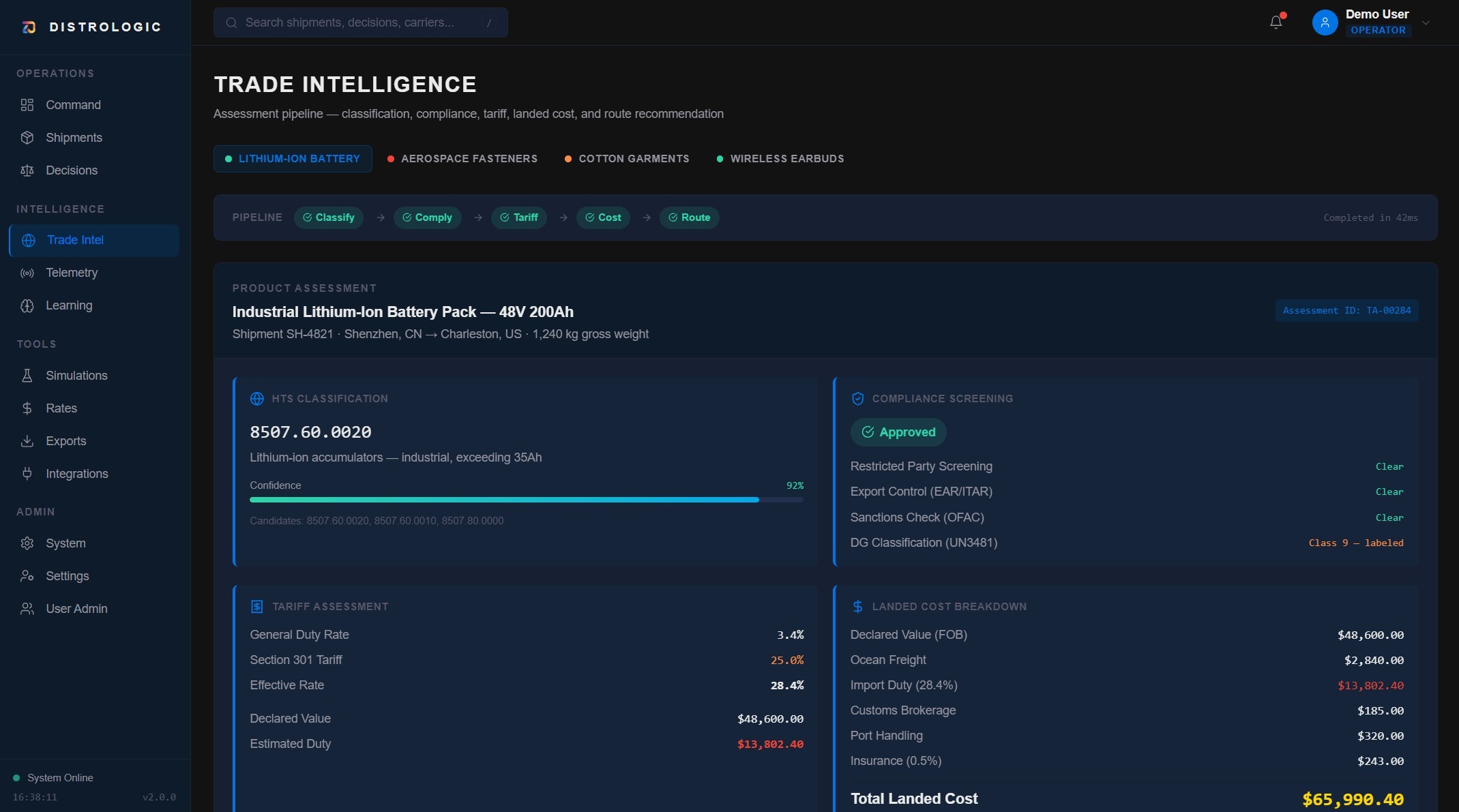The height and width of the screenshot is (812, 1459).
Task: Switch to the Wireless Earbuds tab
Action: click(780, 159)
